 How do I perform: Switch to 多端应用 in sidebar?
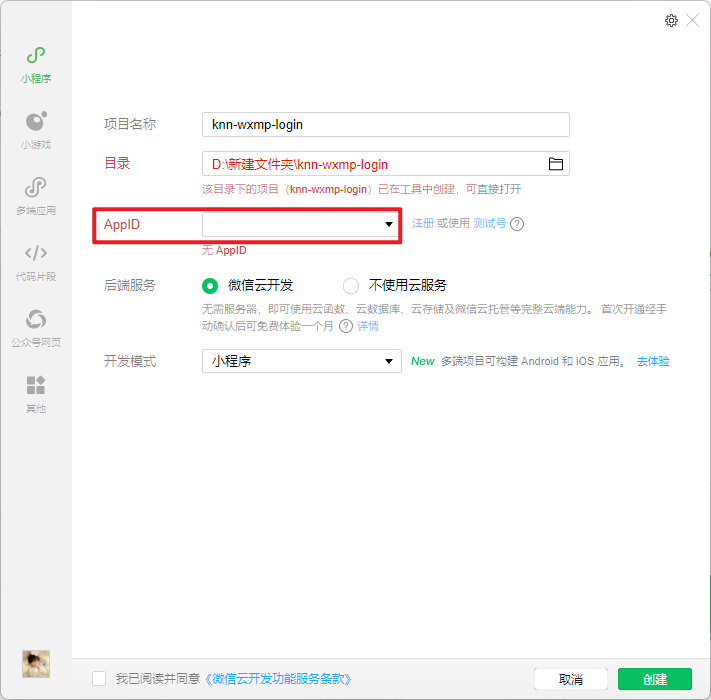tap(36, 196)
